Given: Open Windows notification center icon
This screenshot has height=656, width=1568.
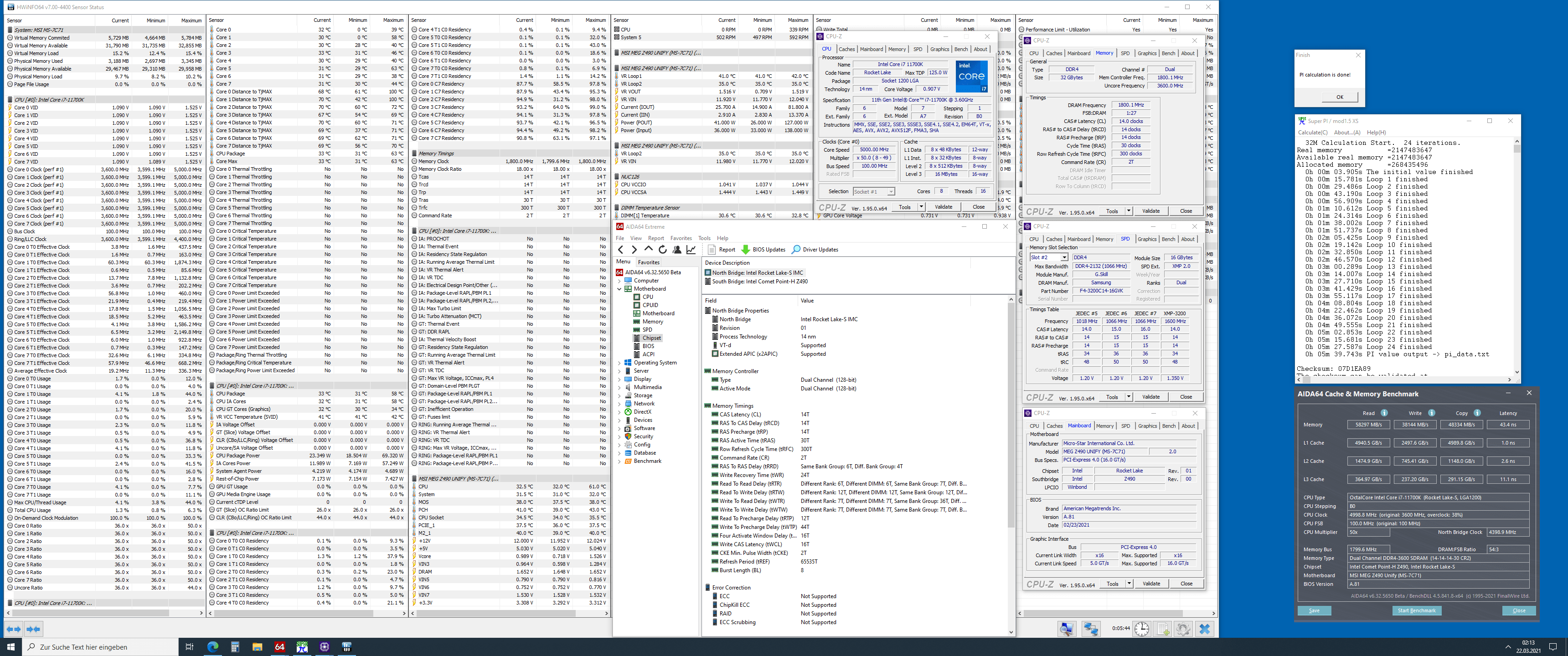Looking at the screenshot, I should pos(1553,647).
